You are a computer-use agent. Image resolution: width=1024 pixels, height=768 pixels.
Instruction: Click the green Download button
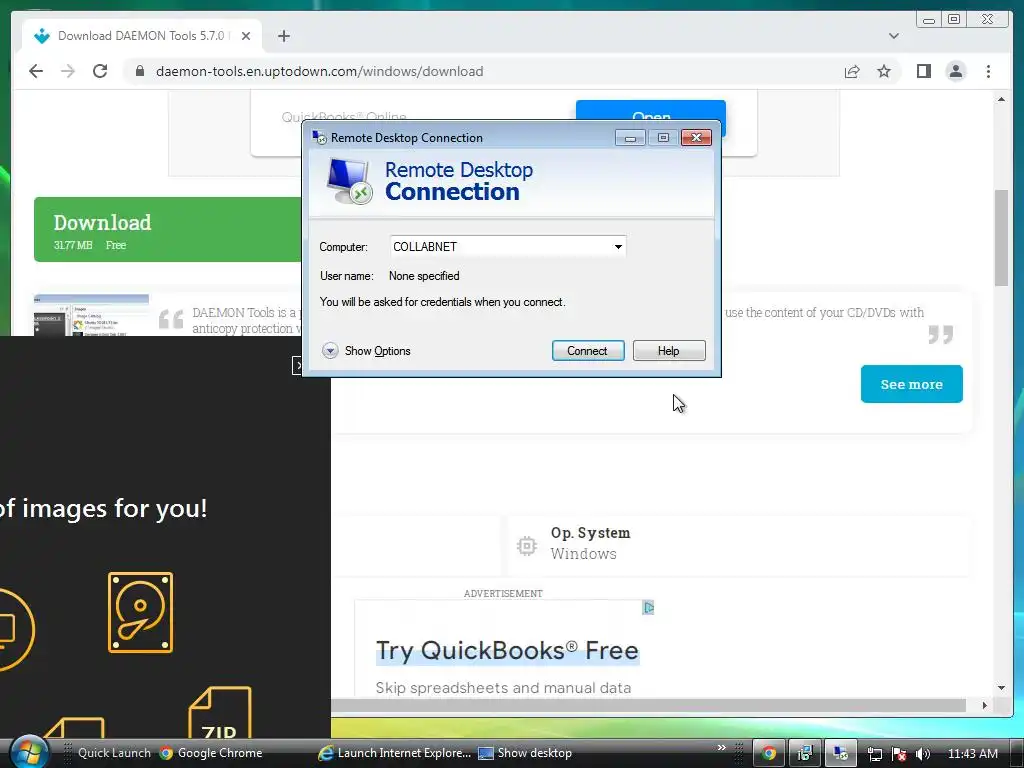(168, 229)
